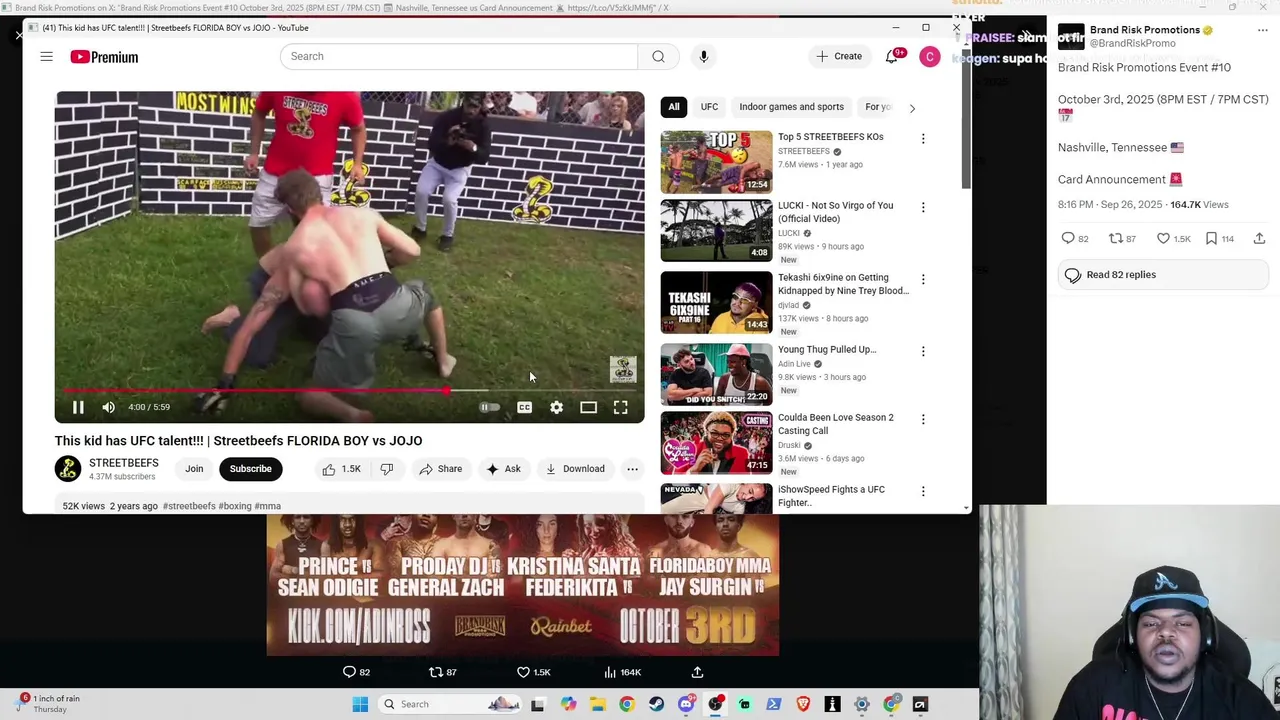Select the All filter chip
Screen dimensions: 1280x720
pos(674,107)
